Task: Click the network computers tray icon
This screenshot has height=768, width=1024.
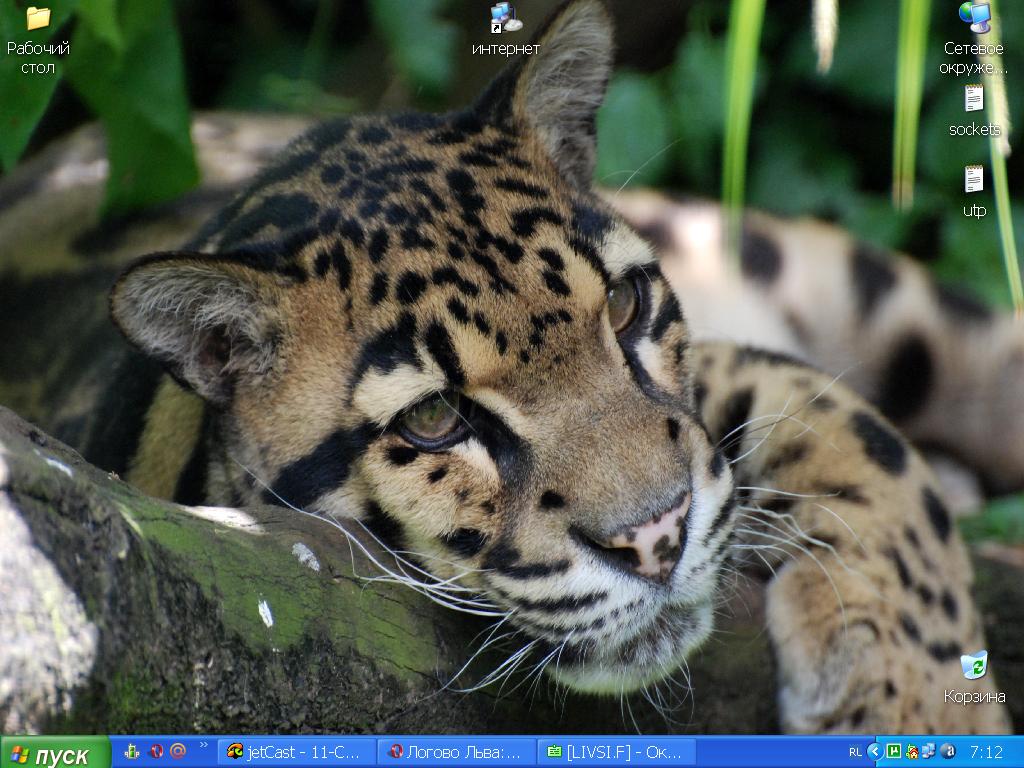Action: click(929, 751)
